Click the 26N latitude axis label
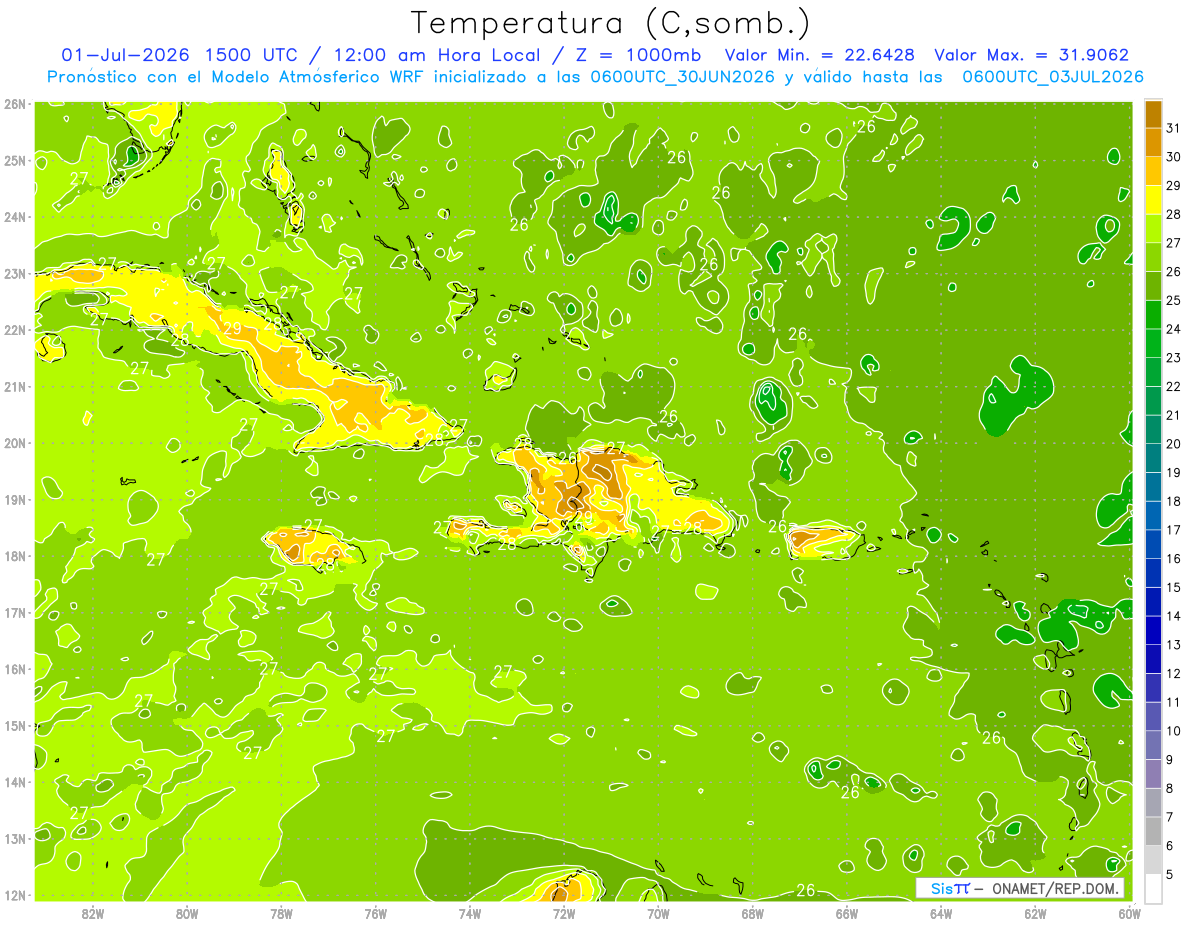This screenshot has height=927, width=1200. point(15,104)
